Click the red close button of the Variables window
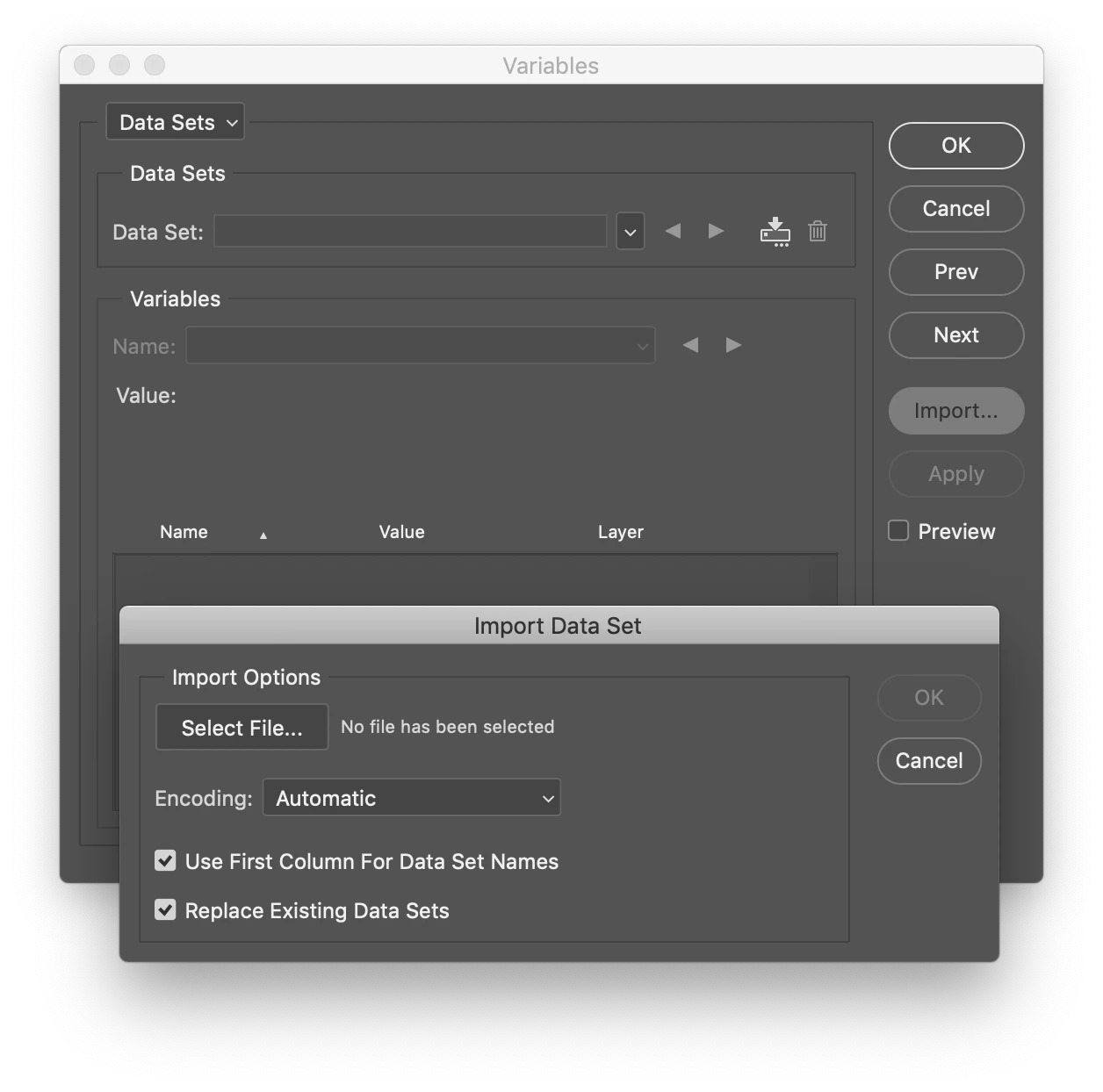Viewport: 1103px width, 1092px height. point(84,65)
